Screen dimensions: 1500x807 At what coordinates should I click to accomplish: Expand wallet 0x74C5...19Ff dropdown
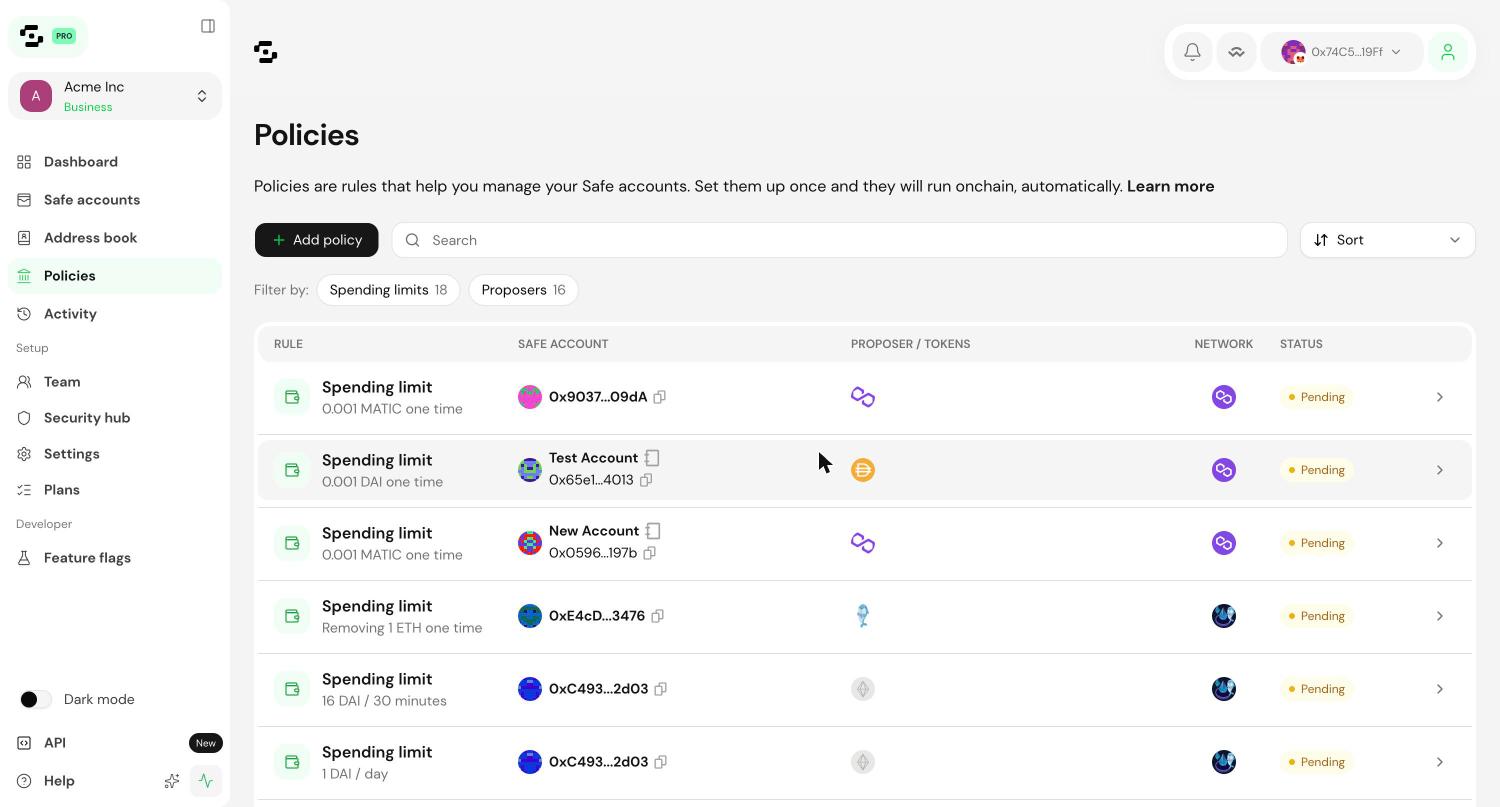tap(1341, 52)
